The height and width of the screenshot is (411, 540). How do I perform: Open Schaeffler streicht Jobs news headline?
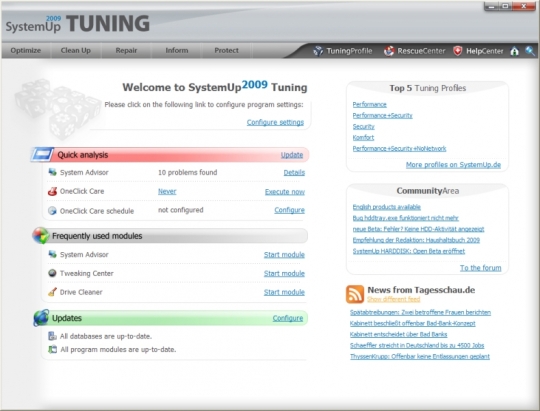(417, 345)
